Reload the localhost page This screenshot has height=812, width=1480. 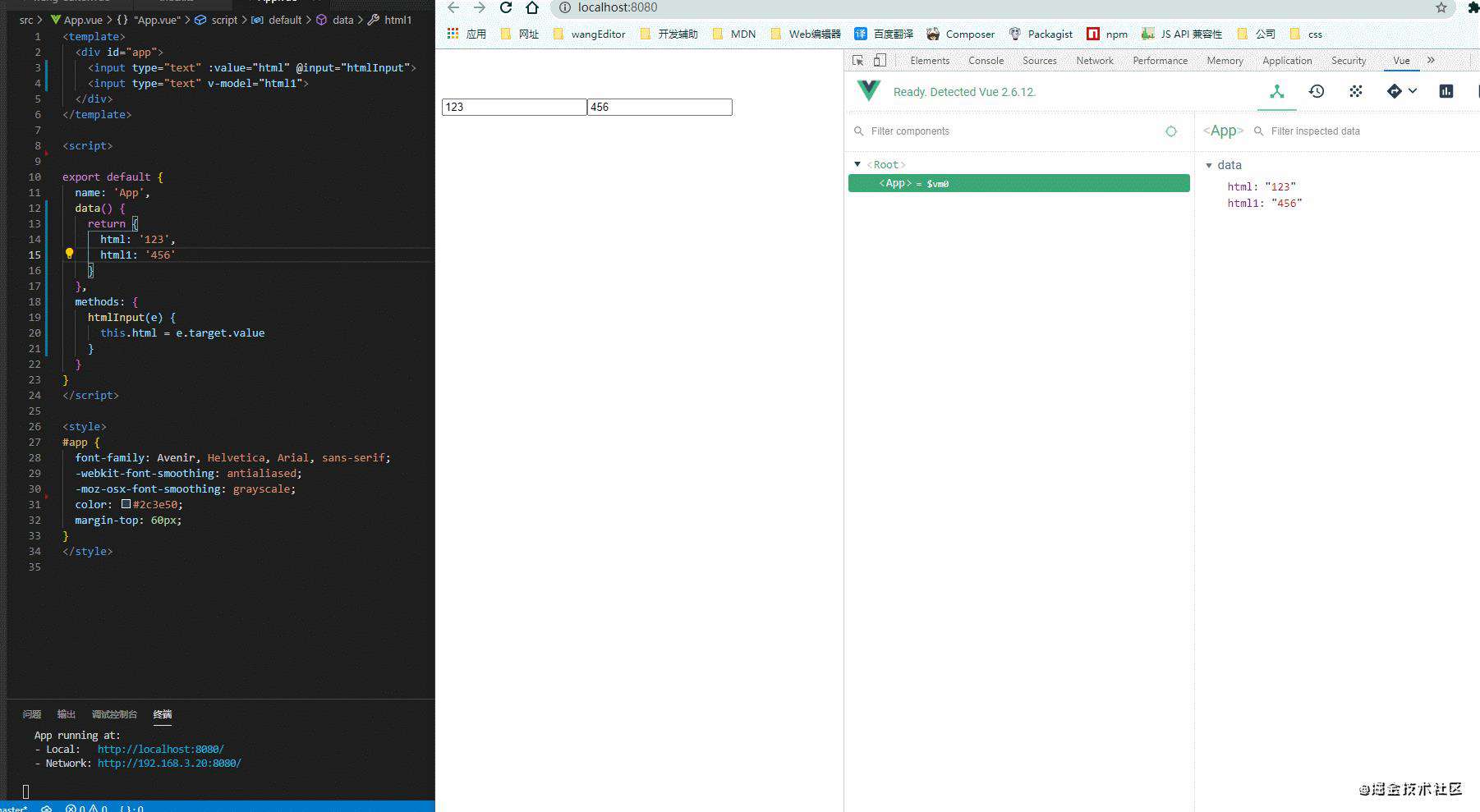coord(506,7)
